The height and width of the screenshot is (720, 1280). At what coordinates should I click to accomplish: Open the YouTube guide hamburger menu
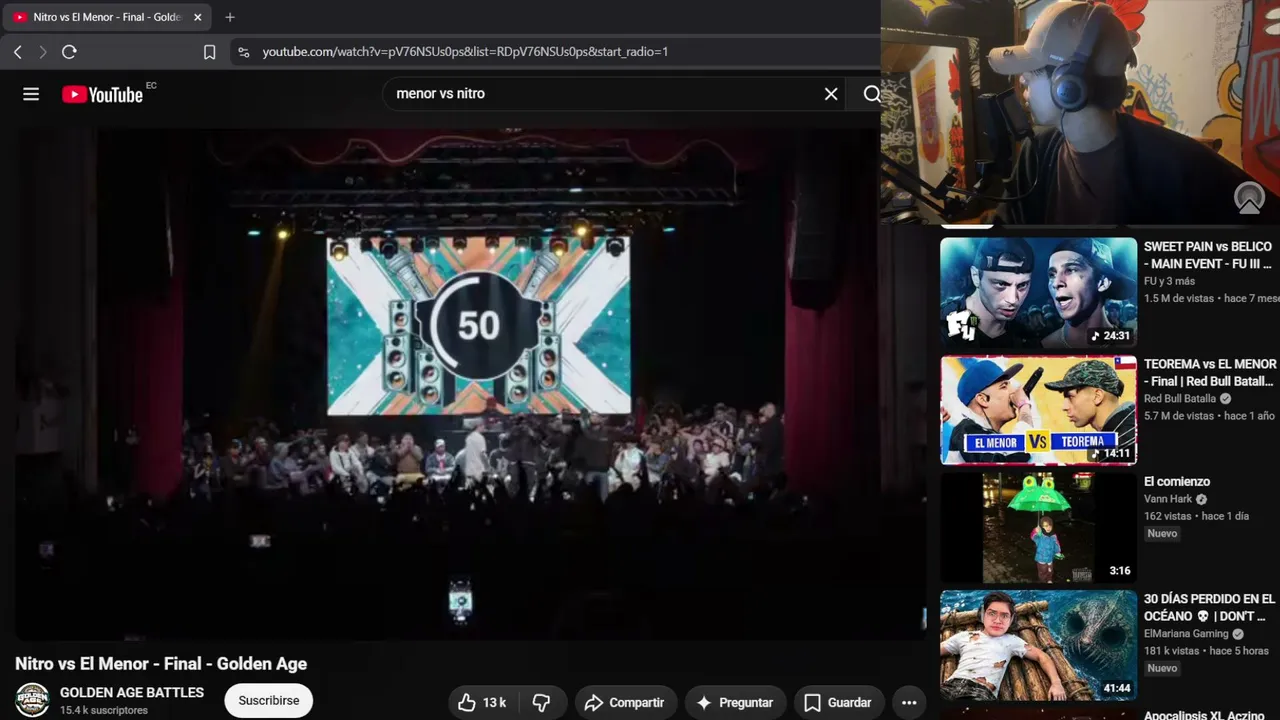[x=31, y=94]
